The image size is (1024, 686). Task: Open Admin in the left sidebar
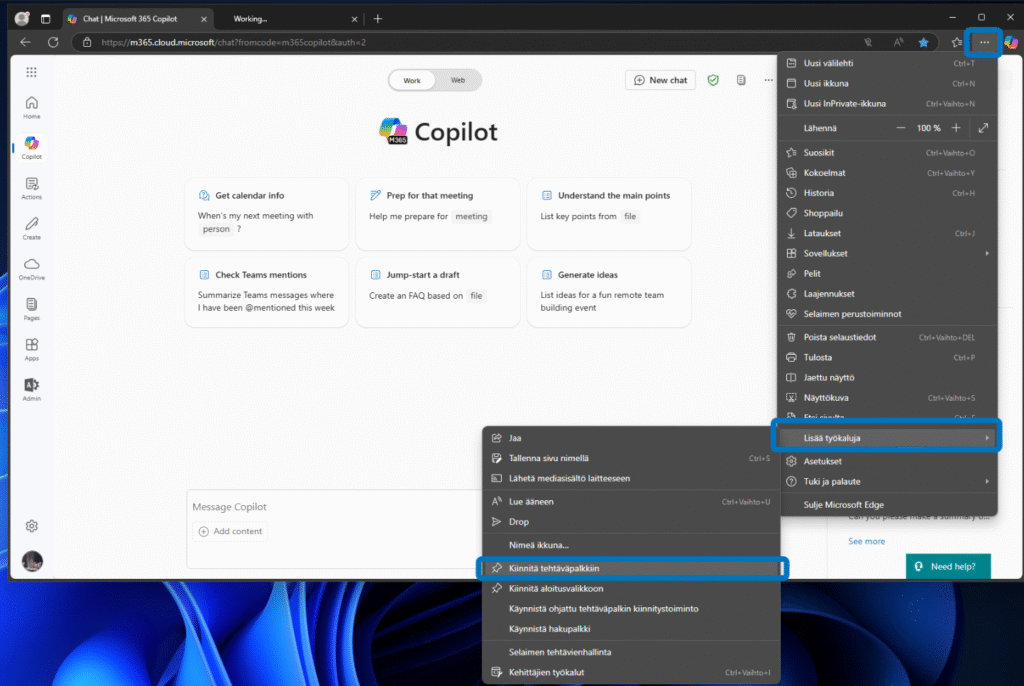point(31,389)
